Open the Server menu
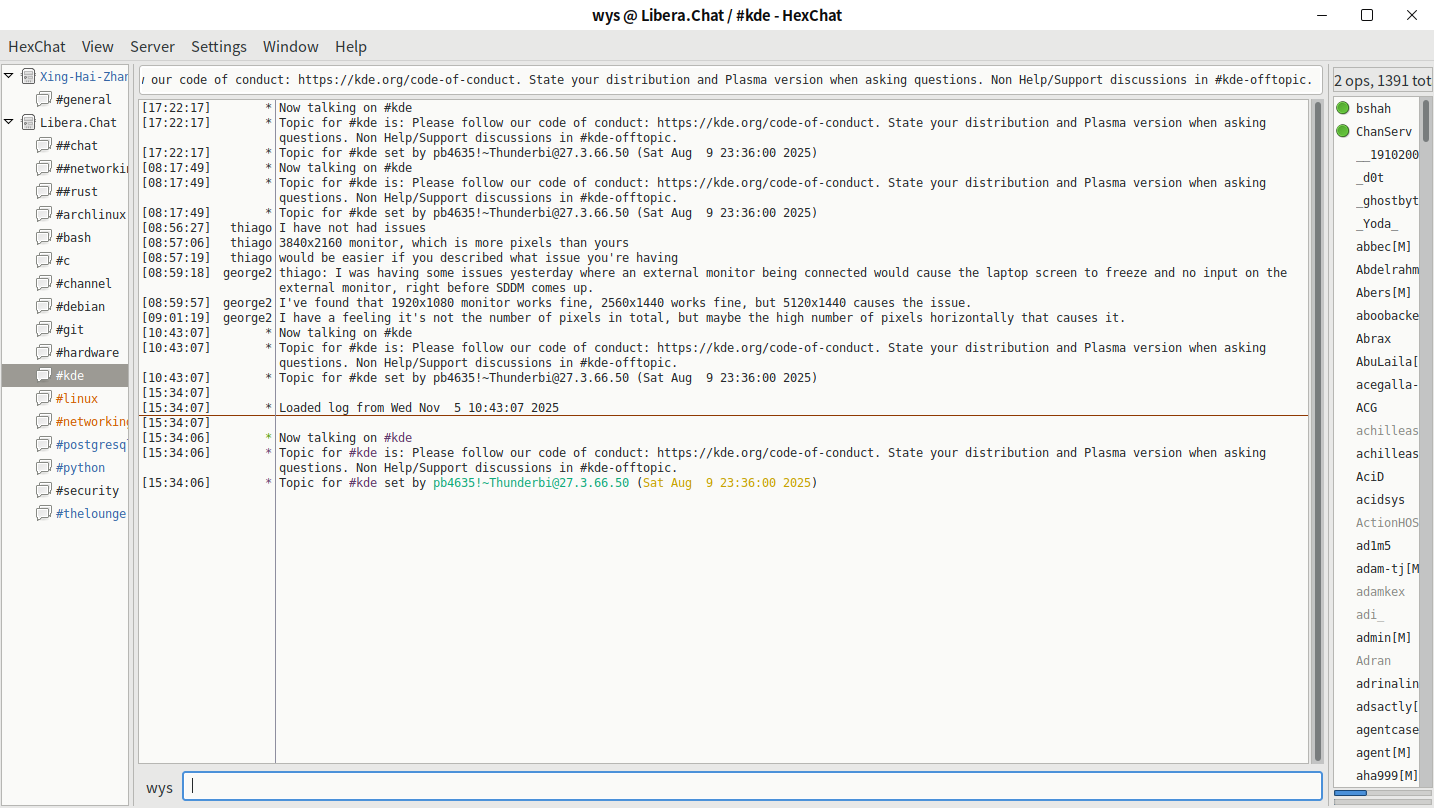The height and width of the screenshot is (808, 1434). 152,46
